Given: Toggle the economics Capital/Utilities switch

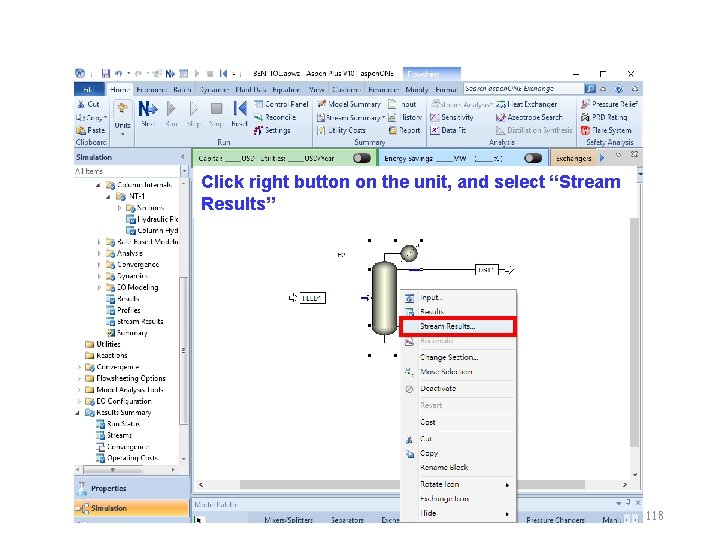Looking at the screenshot, I should (362, 158).
